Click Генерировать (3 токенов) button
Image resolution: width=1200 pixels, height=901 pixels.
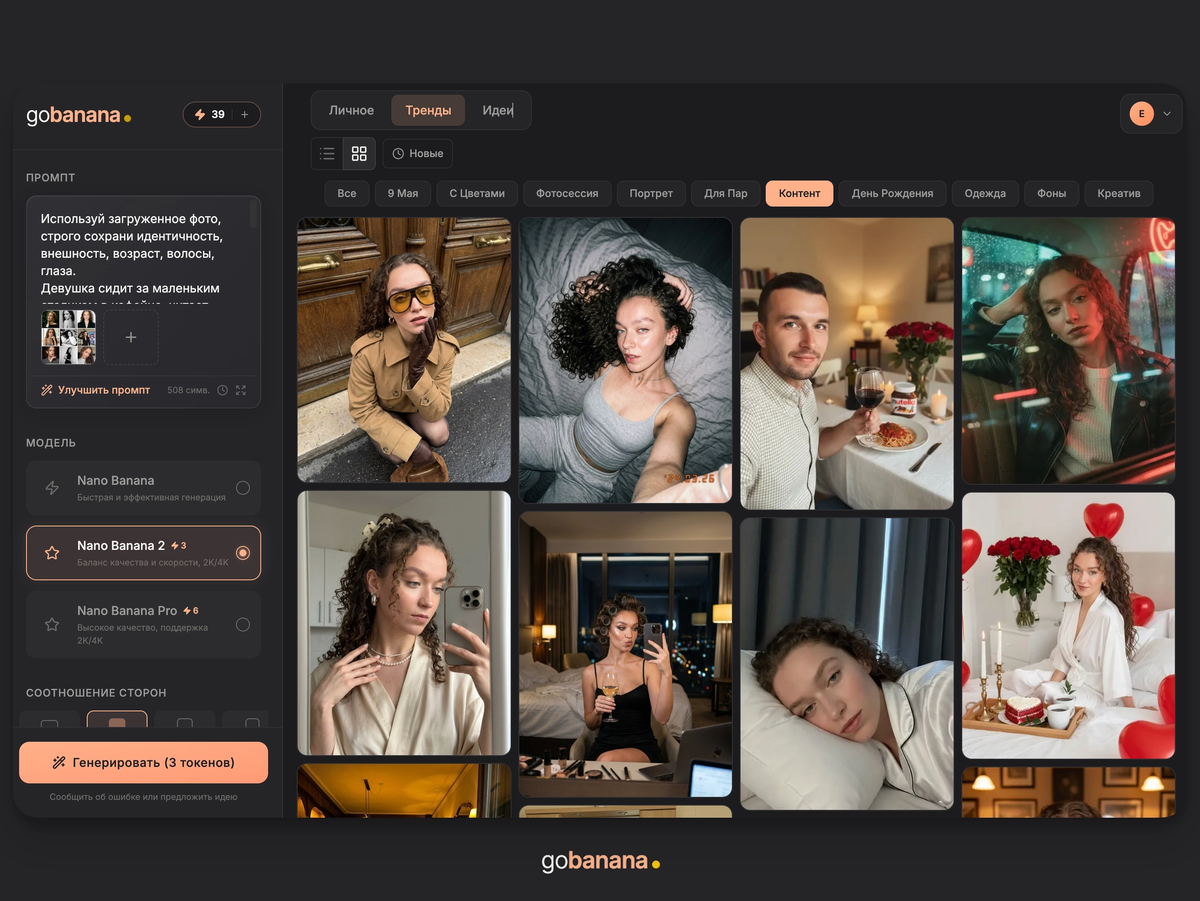pos(144,762)
